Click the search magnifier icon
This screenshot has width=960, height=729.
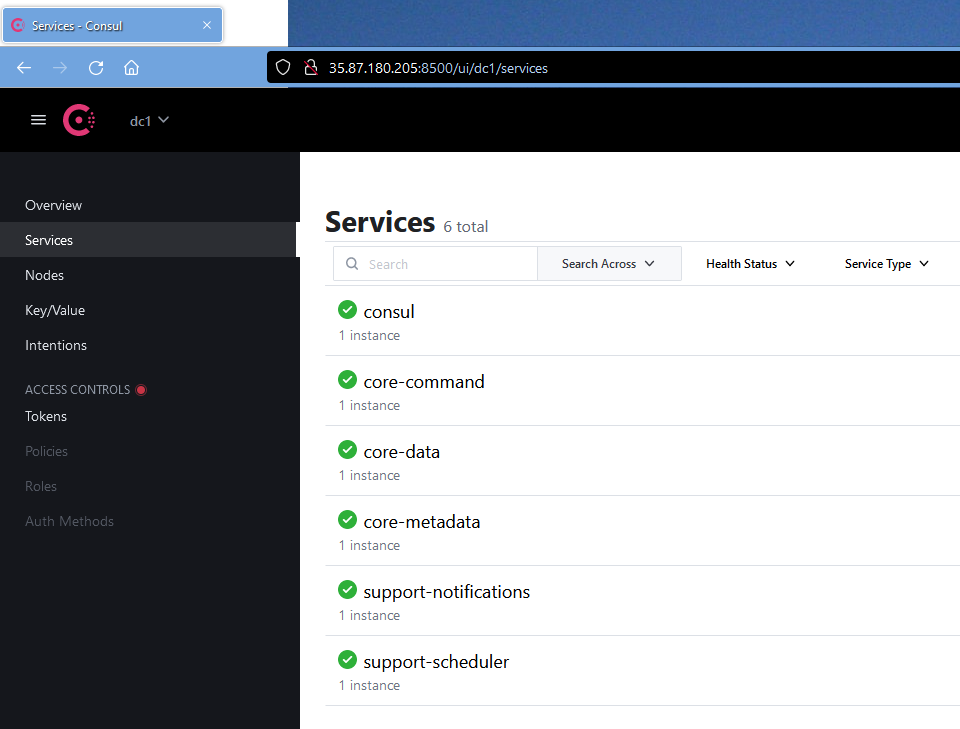352,263
